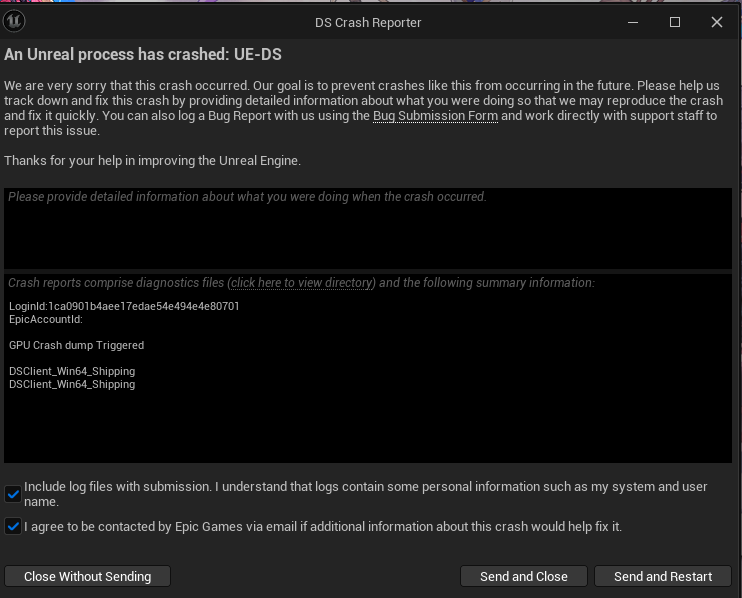Click the Unreal Engine logo icon
Image resolution: width=742 pixels, height=598 pixels.
click(15, 21)
